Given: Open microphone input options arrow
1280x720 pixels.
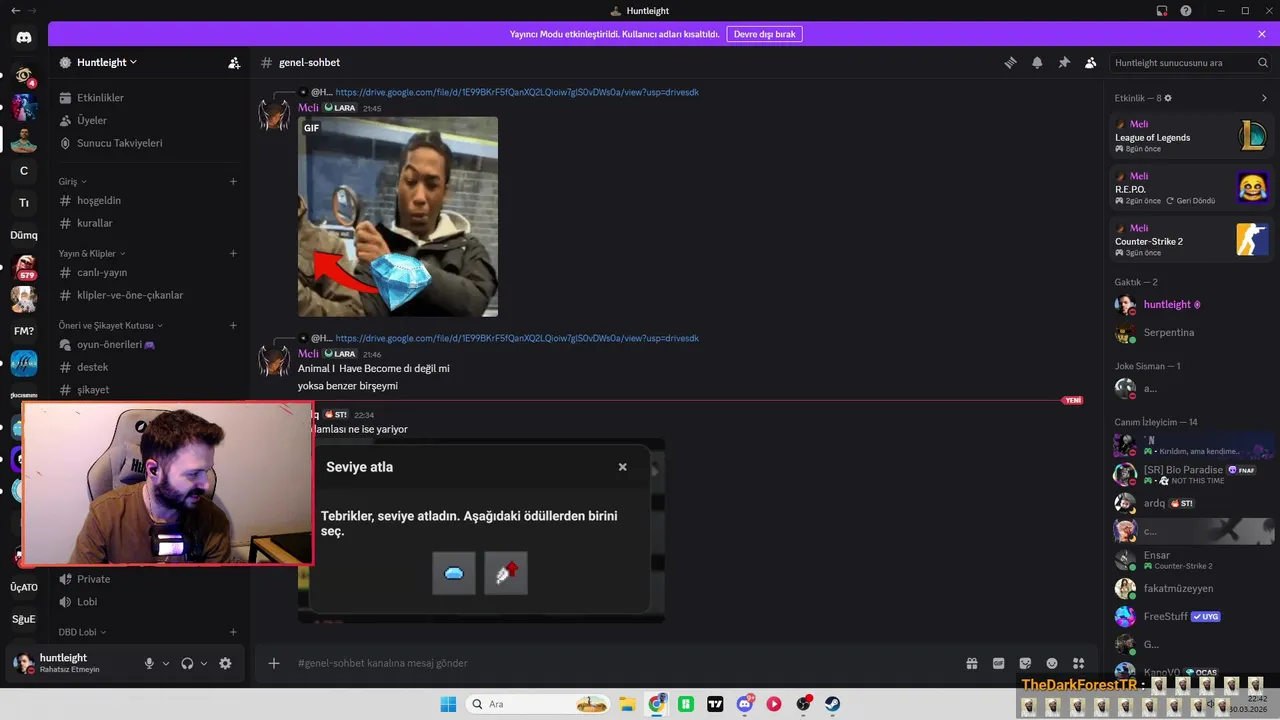Looking at the screenshot, I should (166, 663).
